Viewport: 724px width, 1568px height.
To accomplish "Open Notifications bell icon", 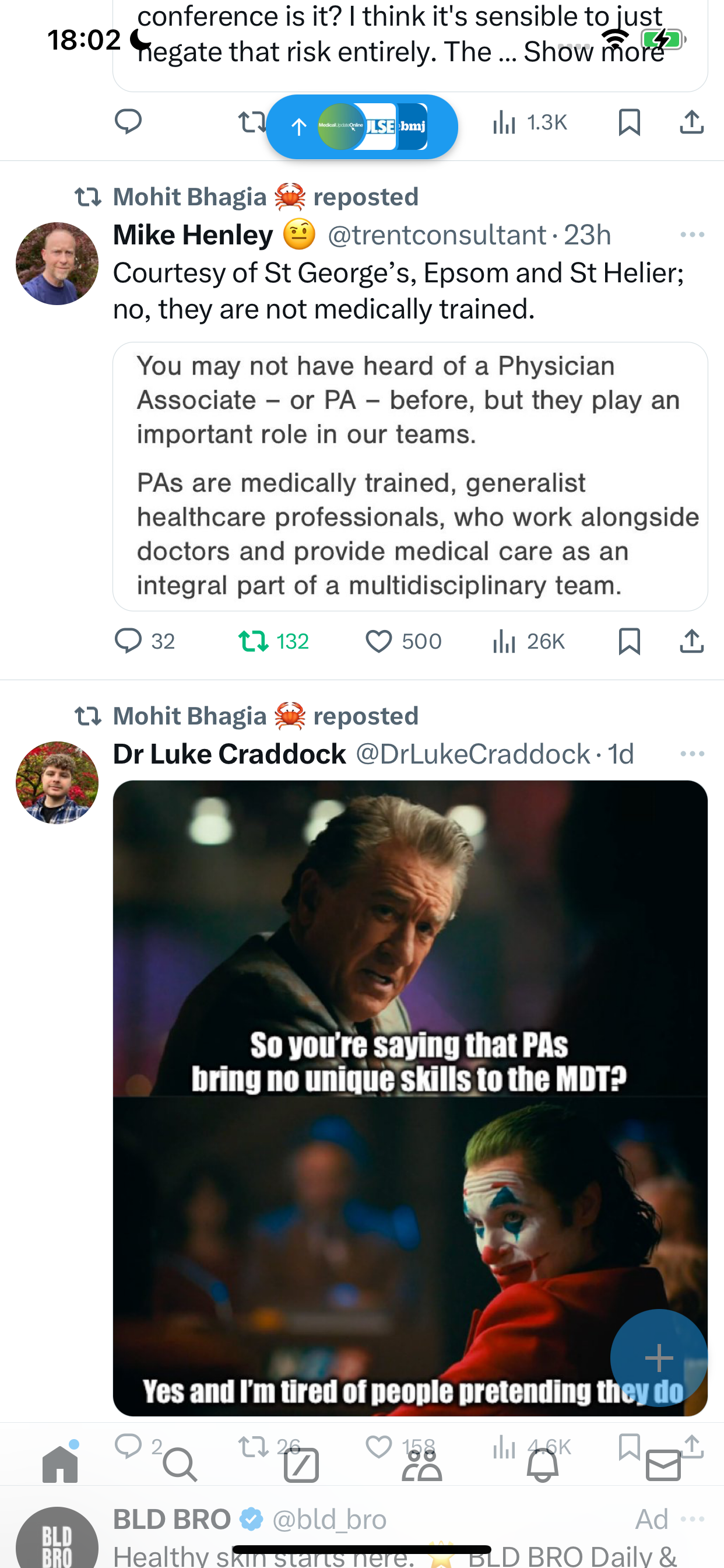I will point(542,1465).
